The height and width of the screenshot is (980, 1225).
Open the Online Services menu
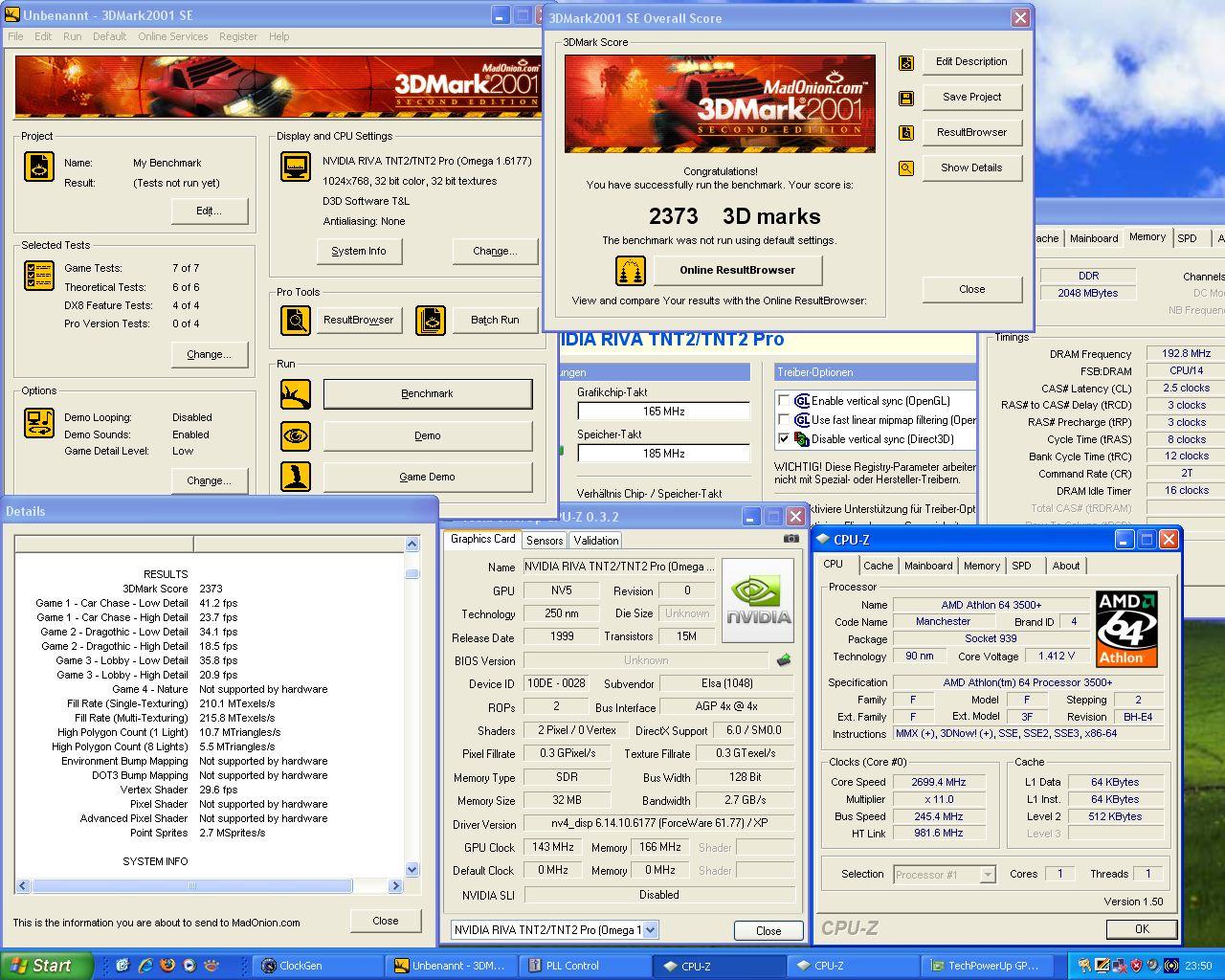172,36
